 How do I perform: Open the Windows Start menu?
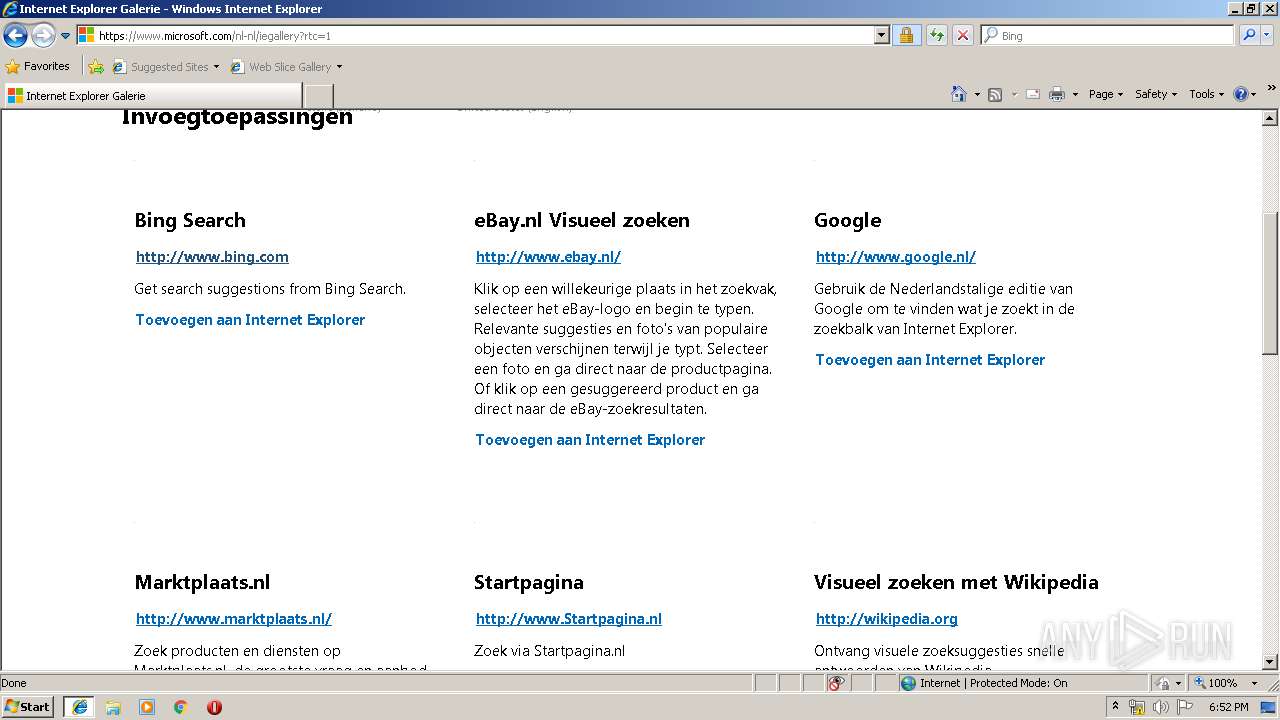pos(28,706)
